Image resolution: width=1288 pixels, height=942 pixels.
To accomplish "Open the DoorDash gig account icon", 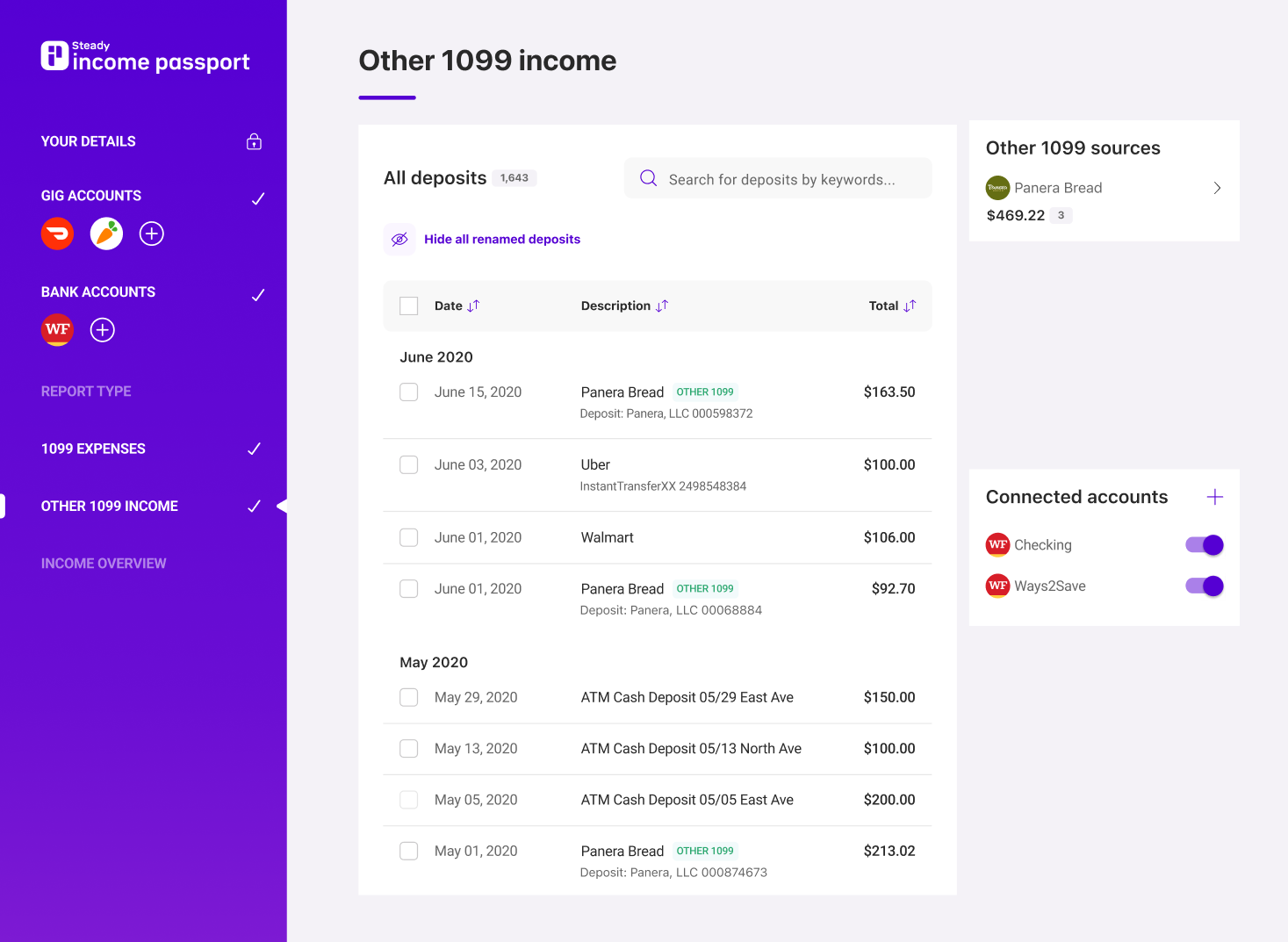I will [58, 234].
